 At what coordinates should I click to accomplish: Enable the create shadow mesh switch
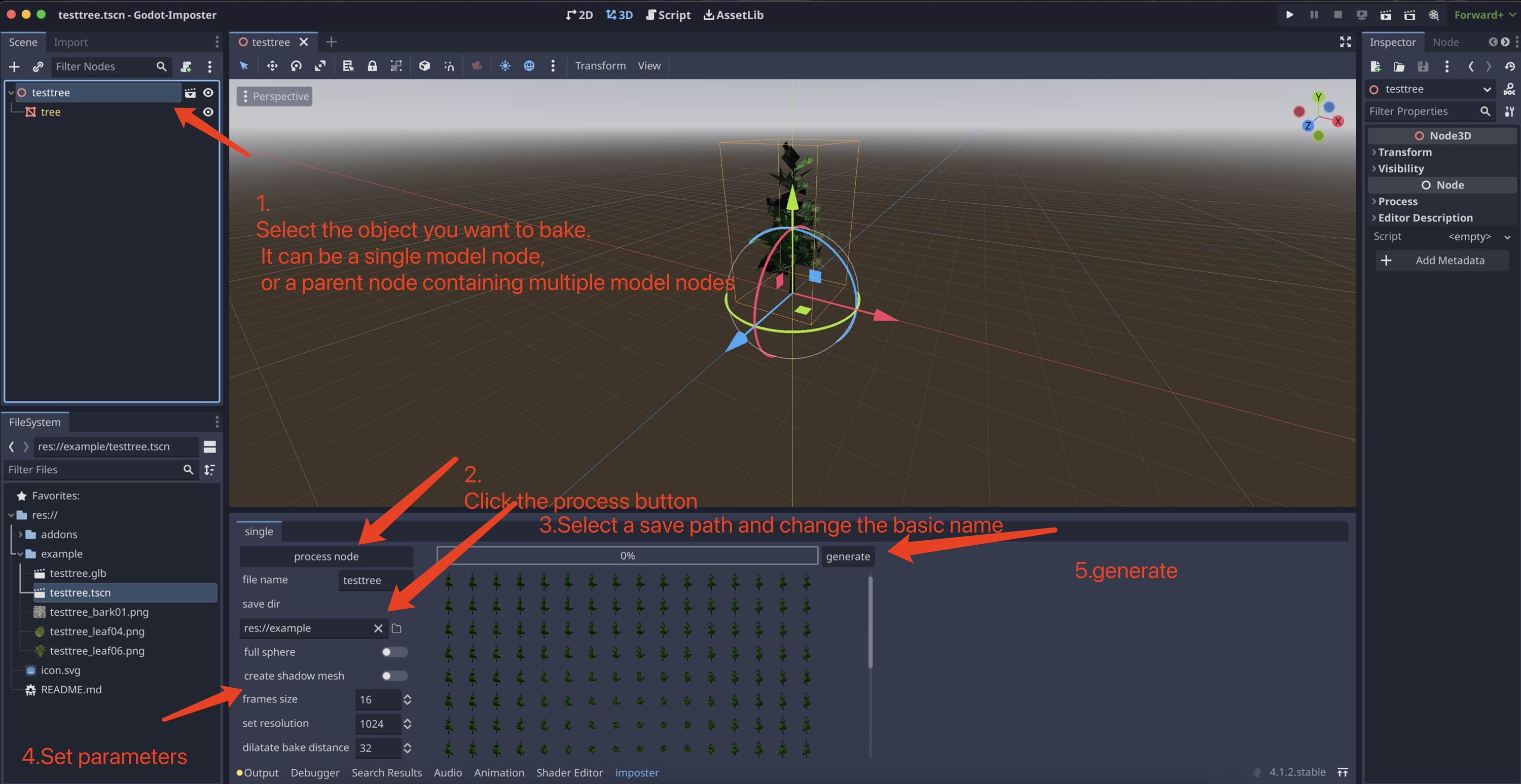(394, 676)
